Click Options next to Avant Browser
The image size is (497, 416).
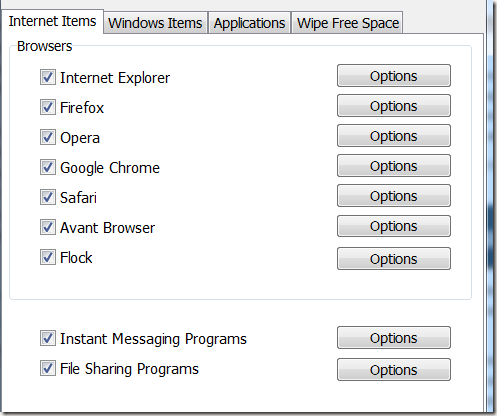pyautogui.click(x=394, y=226)
